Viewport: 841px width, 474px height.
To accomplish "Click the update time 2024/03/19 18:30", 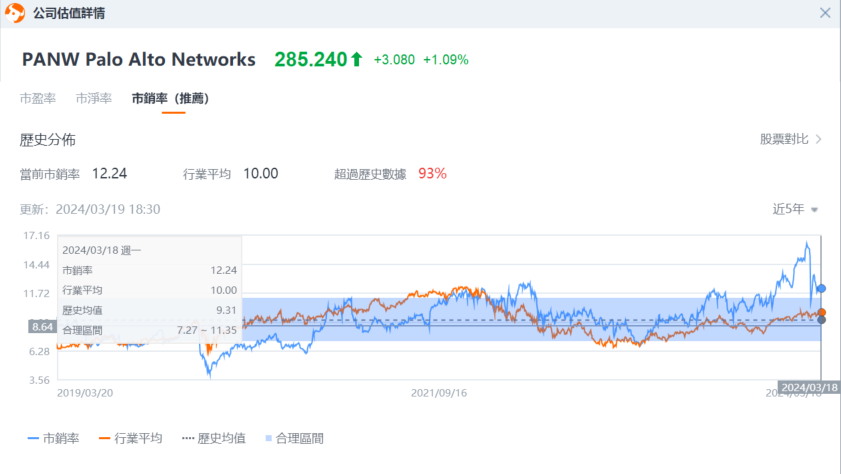I will click(108, 209).
